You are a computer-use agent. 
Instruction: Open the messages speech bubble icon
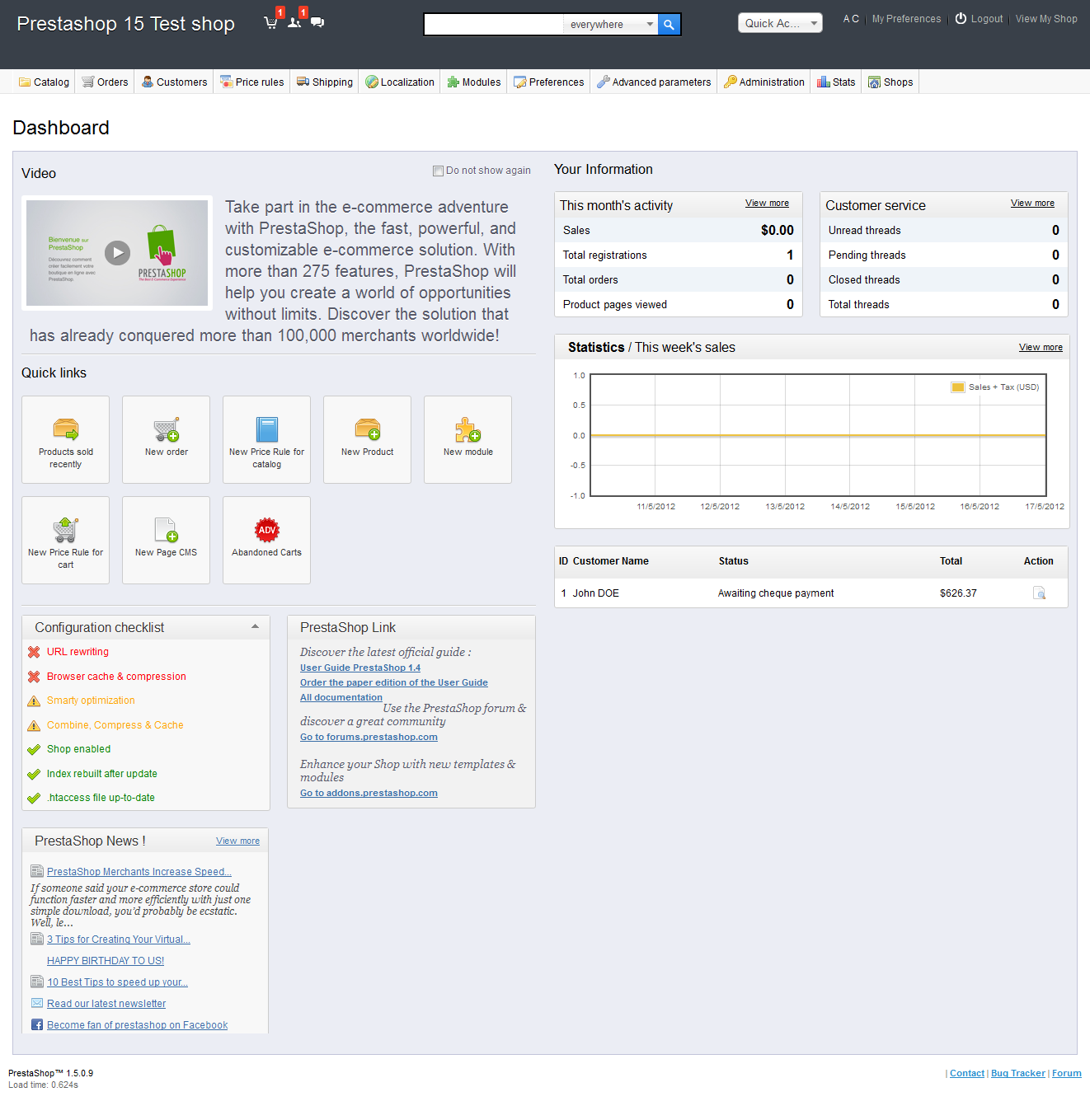click(x=317, y=22)
